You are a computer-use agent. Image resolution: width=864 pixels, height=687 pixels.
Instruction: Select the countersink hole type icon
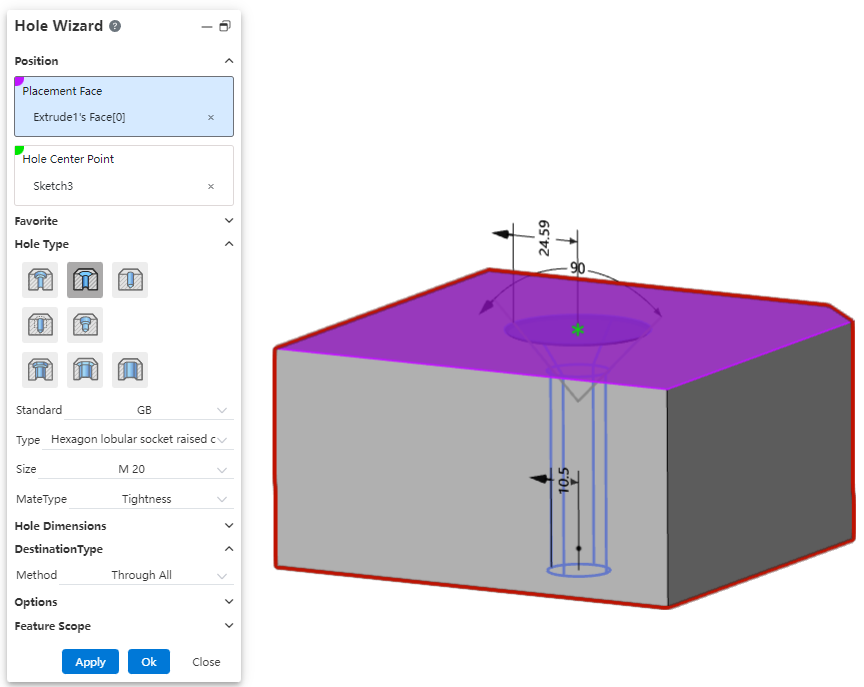[85, 280]
